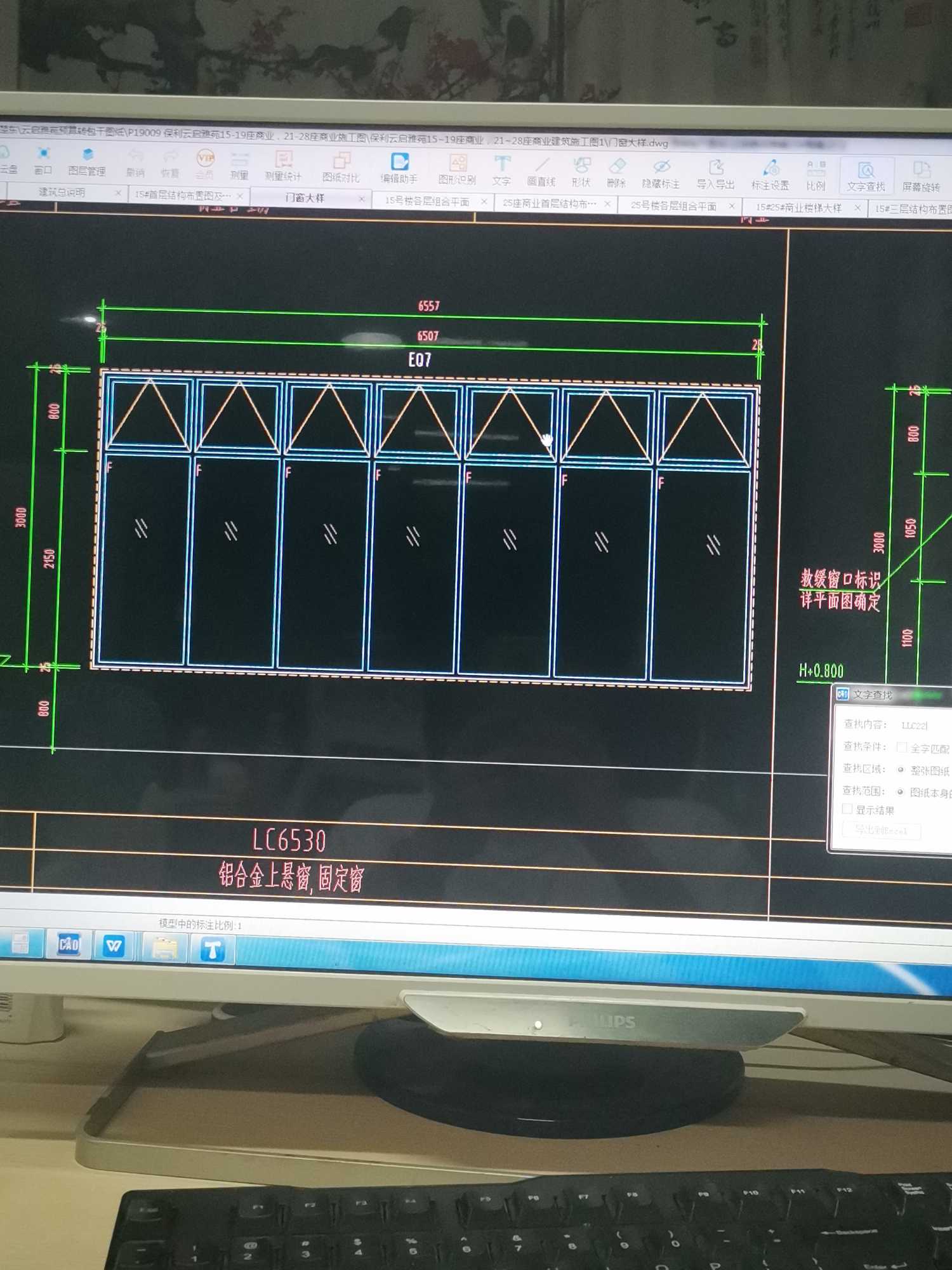952x1270 pixels.
Task: Open WPS app in taskbar
Action: 114,946
